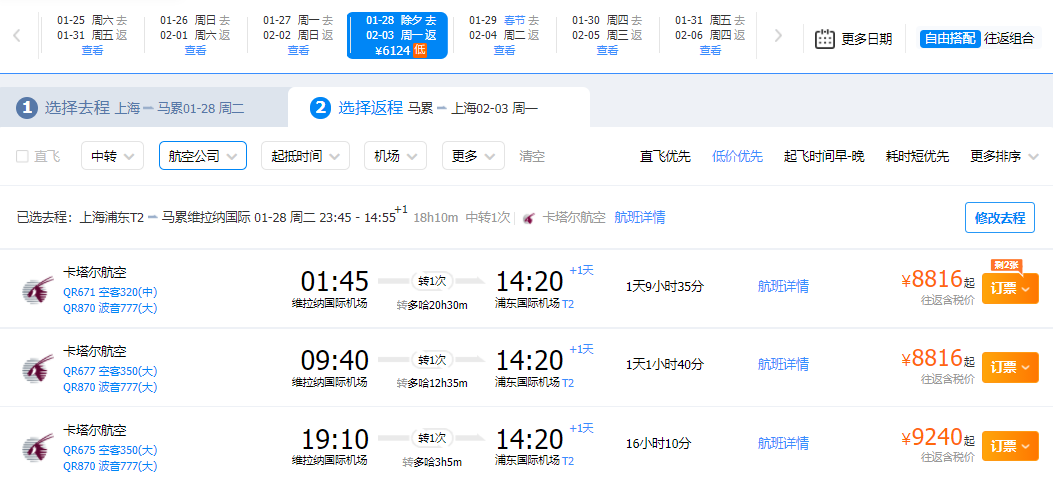Enable the 直飞 direct flight checkbox
Screen dimensions: 1053x482
point(22,156)
